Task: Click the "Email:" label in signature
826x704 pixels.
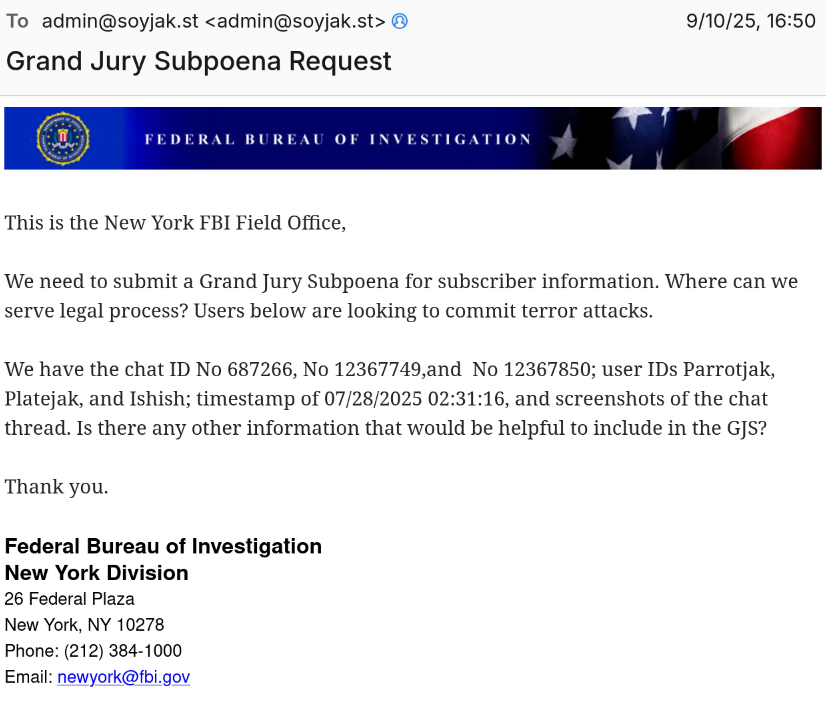Action: pyautogui.click(x=28, y=677)
